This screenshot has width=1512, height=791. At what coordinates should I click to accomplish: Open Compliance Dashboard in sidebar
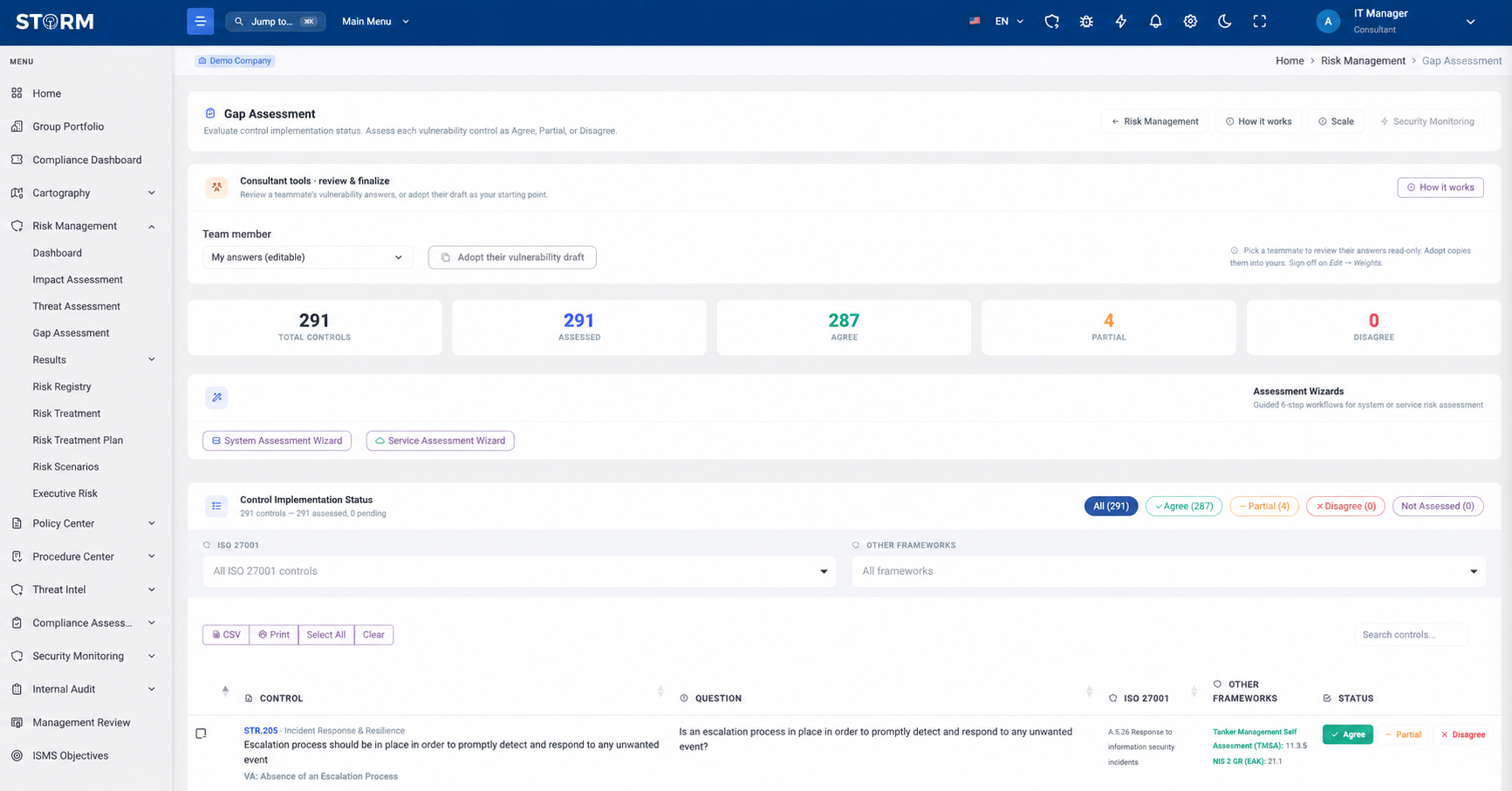[86, 160]
